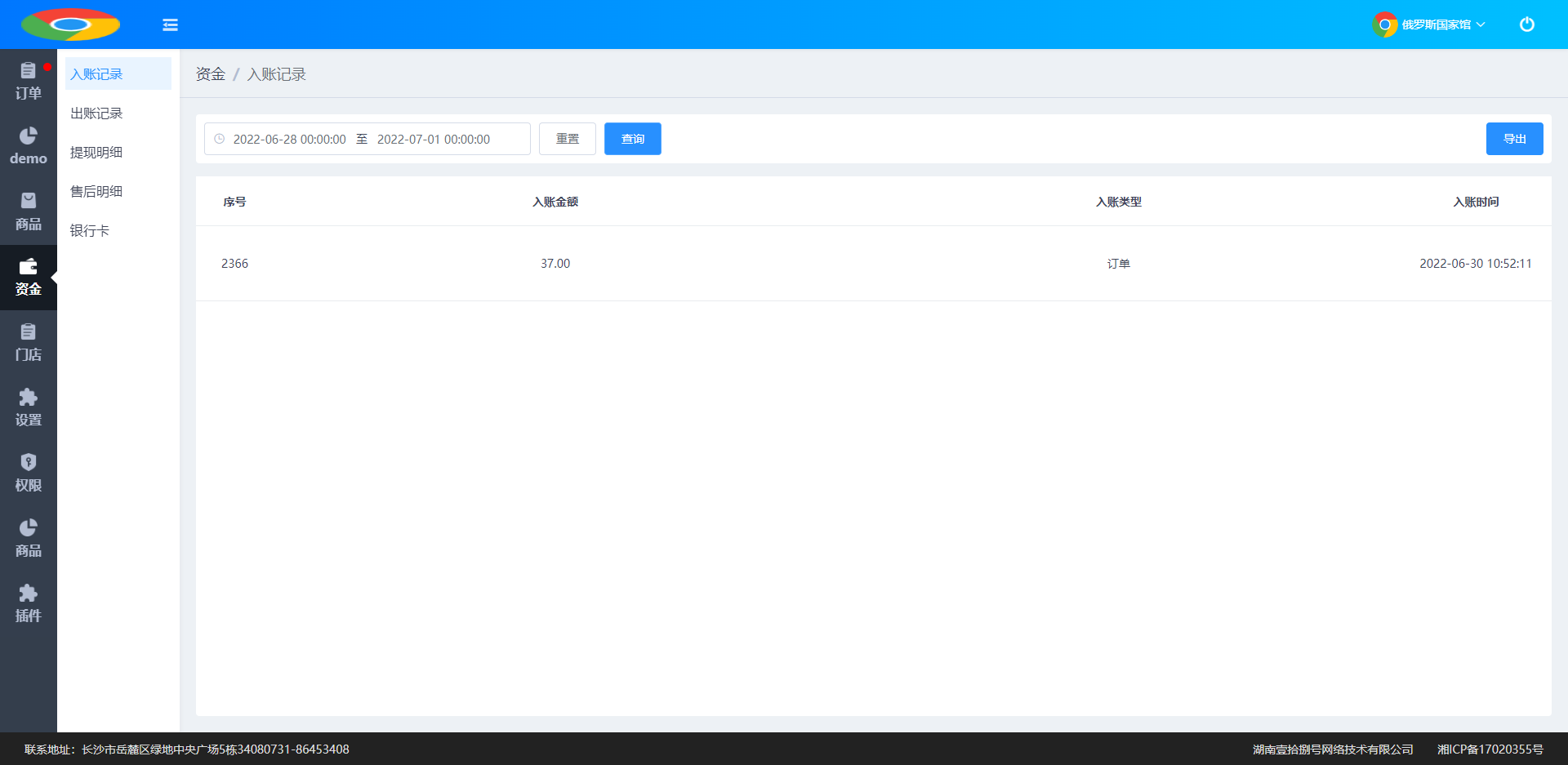Select the 资金 wallet section
The image size is (1568, 765).
pyautogui.click(x=29, y=278)
